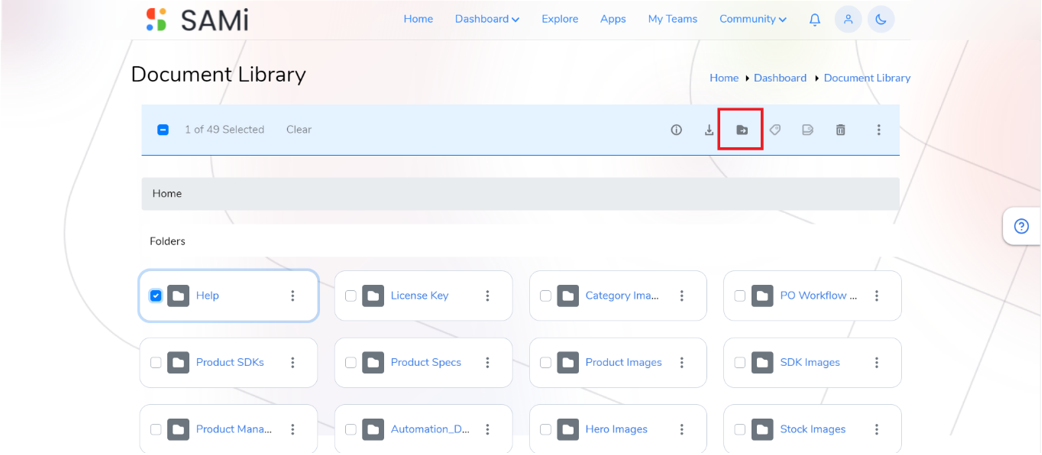Image resolution: width=1042 pixels, height=455 pixels.
Task: Open the Stock Images folder link
Action: (x=813, y=430)
